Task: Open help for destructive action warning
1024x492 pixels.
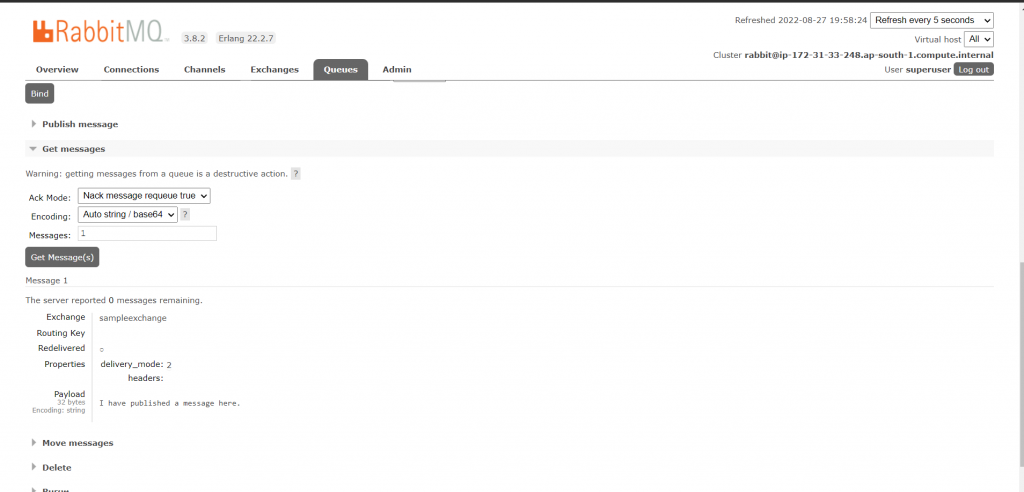Action: tap(296, 174)
